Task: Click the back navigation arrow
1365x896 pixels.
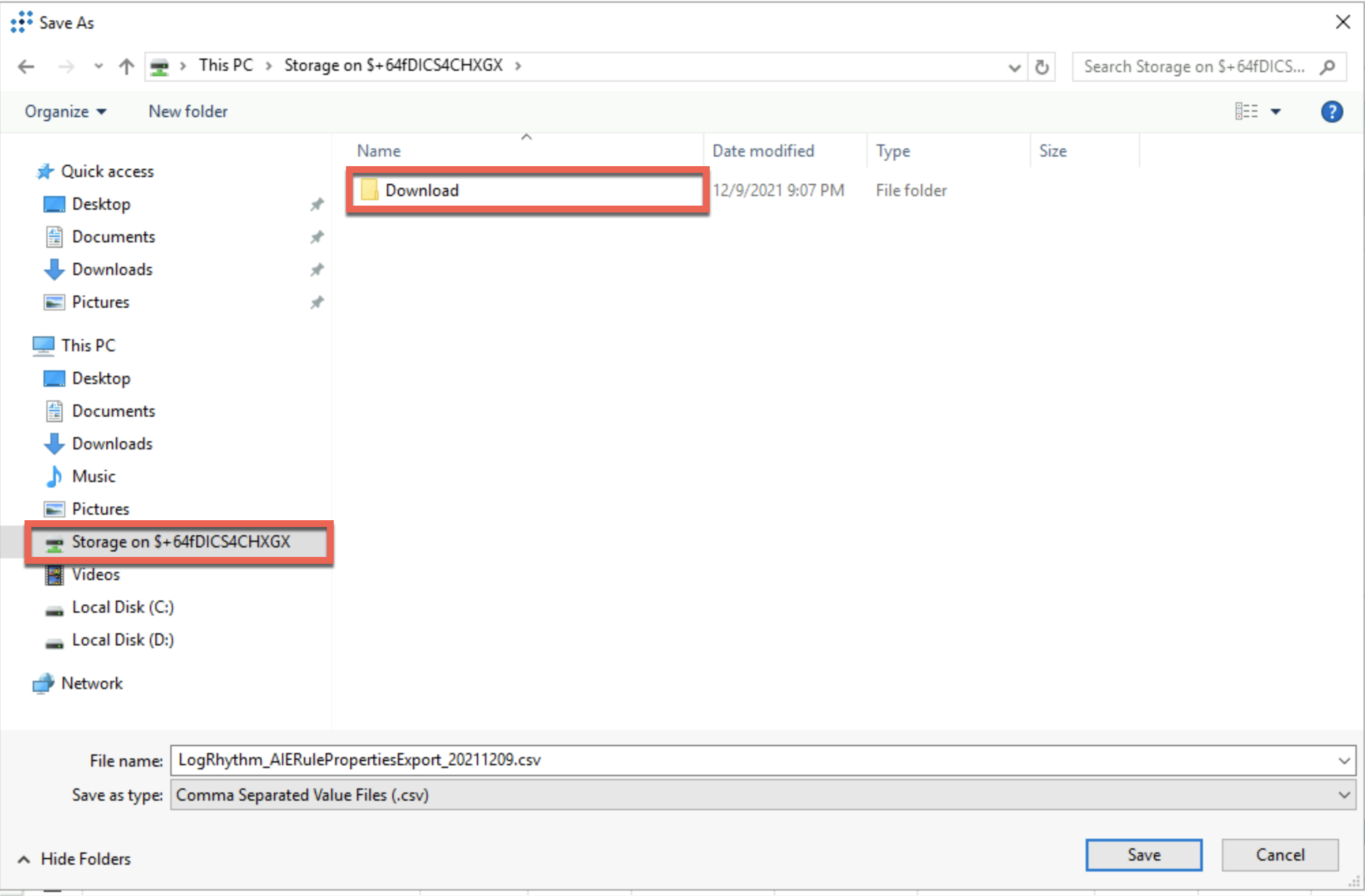Action: point(26,67)
